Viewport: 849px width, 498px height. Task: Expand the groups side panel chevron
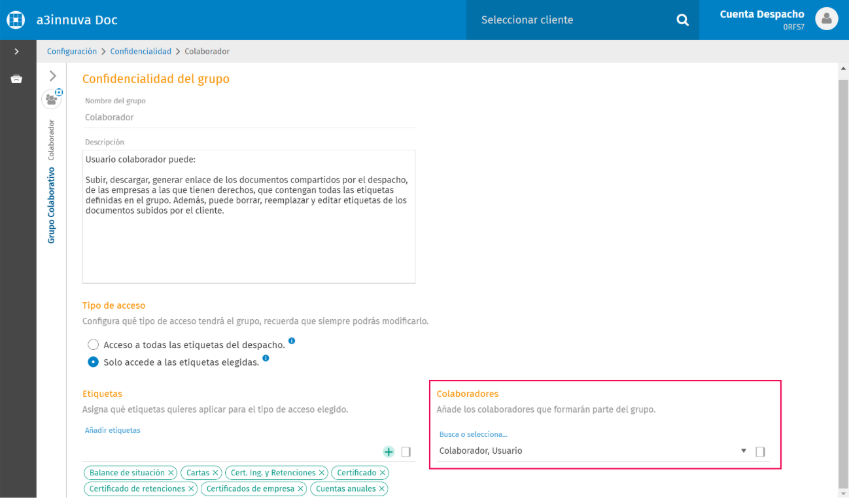click(x=53, y=75)
